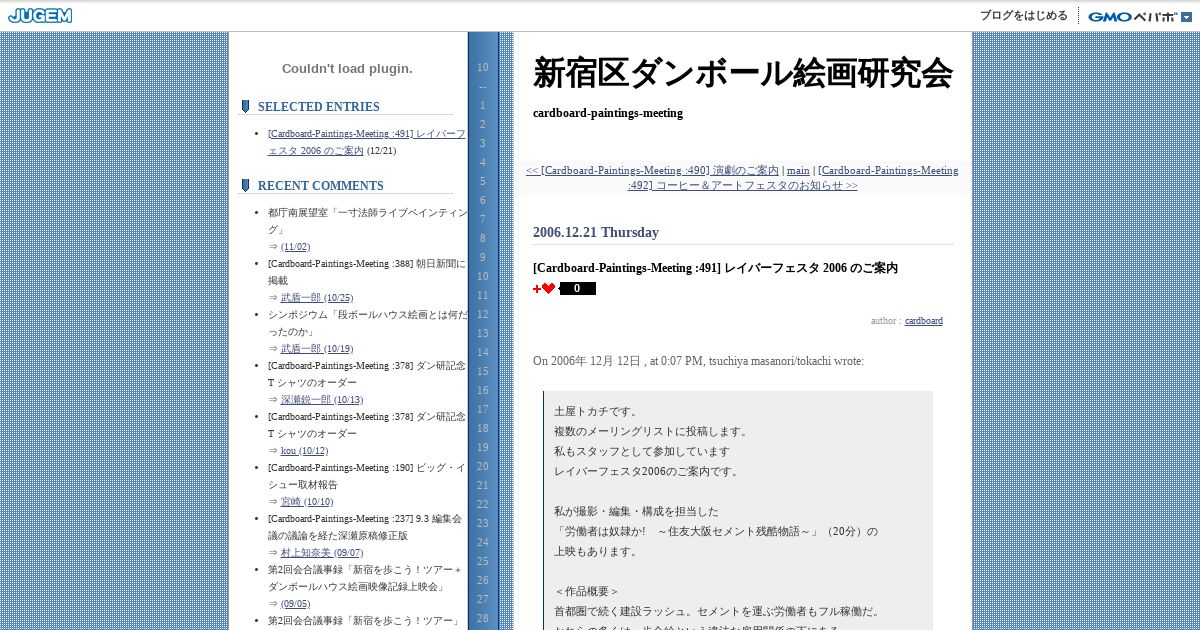Open the comment link dated (11/02)
This screenshot has width=1200, height=630.
(296, 247)
